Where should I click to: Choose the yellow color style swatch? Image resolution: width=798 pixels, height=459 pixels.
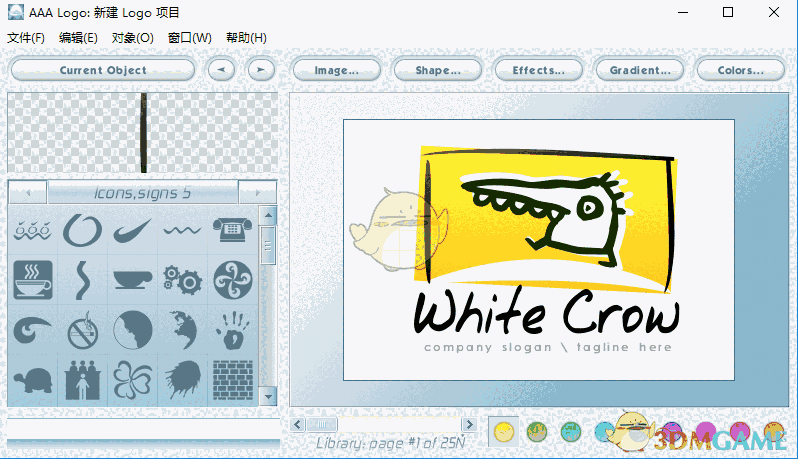point(504,432)
